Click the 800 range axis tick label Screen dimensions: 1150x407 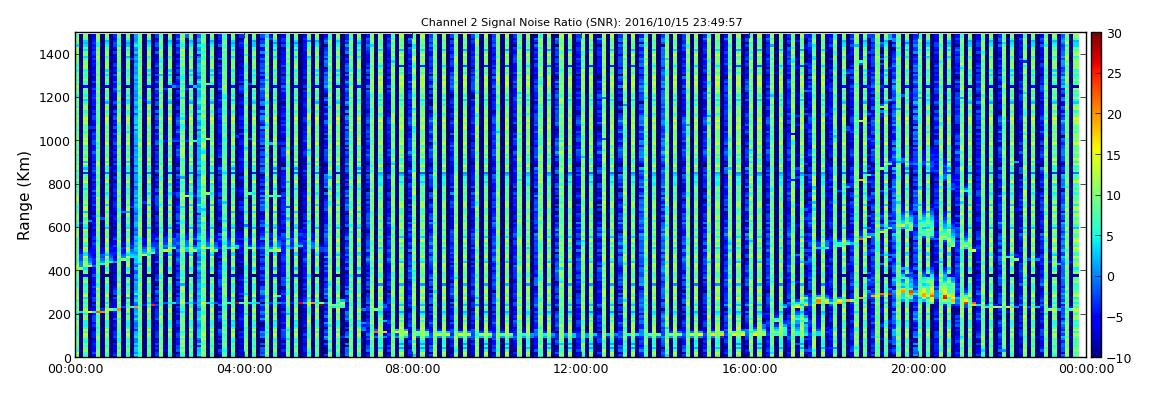coord(59,184)
